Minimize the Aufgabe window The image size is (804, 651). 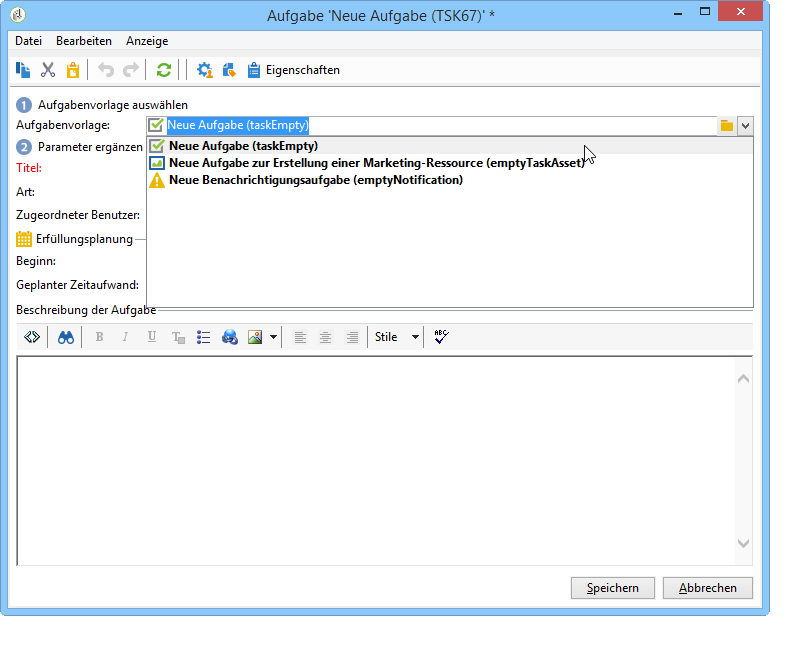[x=678, y=13]
